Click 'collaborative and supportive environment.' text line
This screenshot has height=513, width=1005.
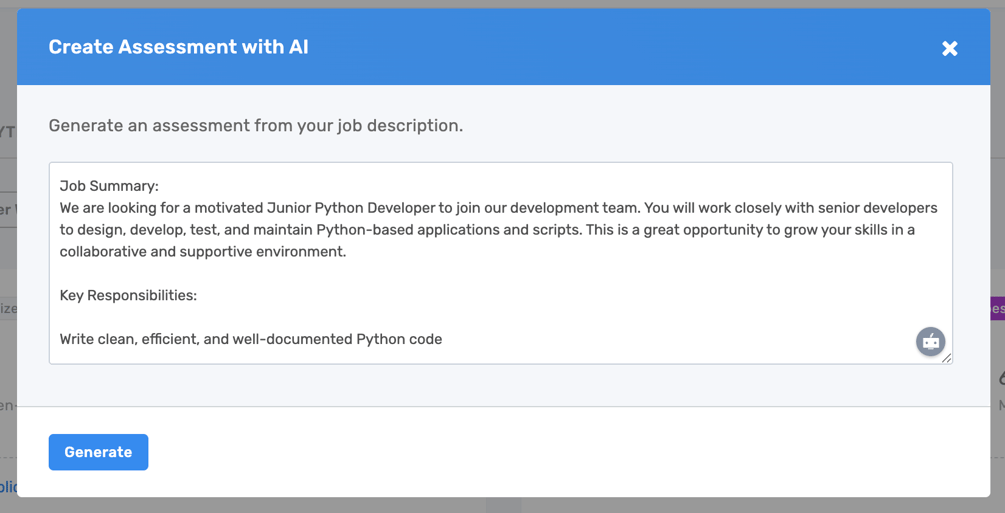click(x=203, y=251)
